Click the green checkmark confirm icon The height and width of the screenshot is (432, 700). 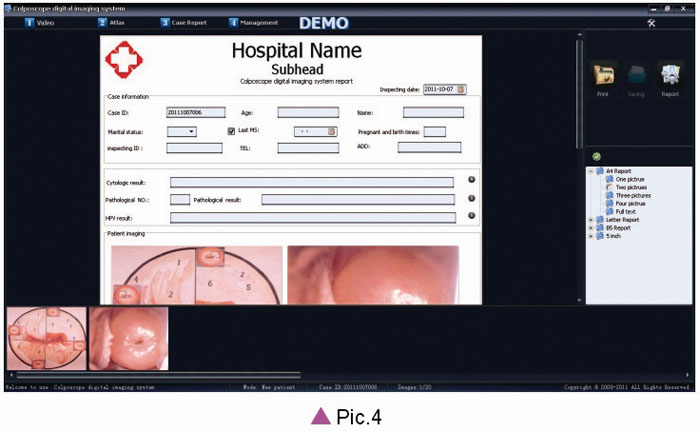click(x=596, y=157)
